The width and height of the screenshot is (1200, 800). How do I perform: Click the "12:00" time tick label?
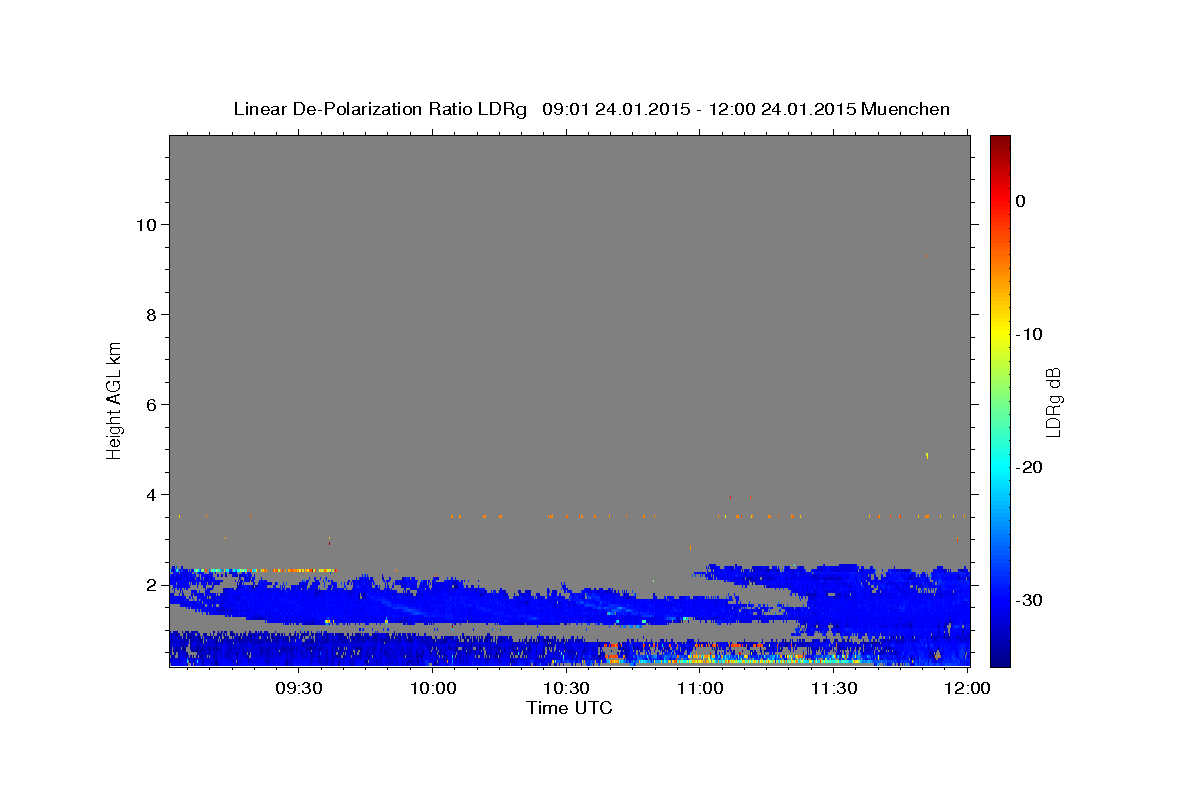(967, 689)
